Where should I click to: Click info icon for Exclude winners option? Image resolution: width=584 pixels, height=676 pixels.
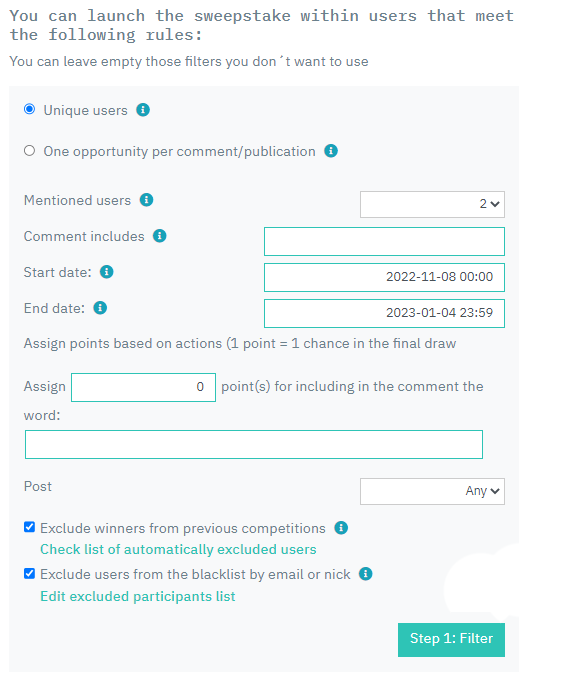pos(341,528)
